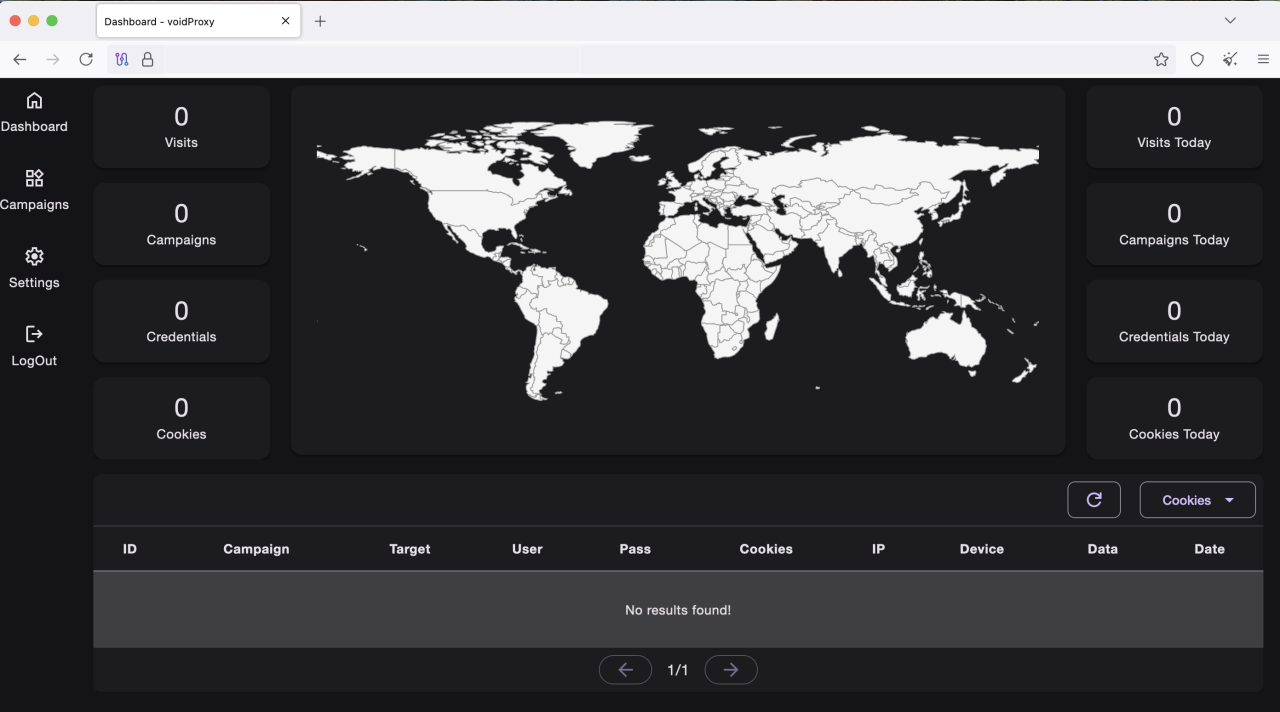
Task: Open tracking protection shield icon
Action: click(x=1197, y=59)
